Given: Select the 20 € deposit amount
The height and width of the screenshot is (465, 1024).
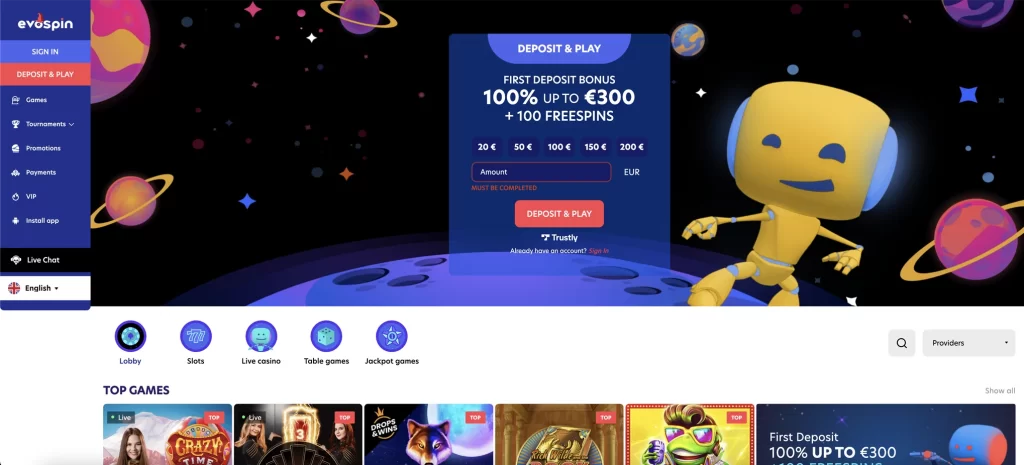Looking at the screenshot, I should point(487,147).
